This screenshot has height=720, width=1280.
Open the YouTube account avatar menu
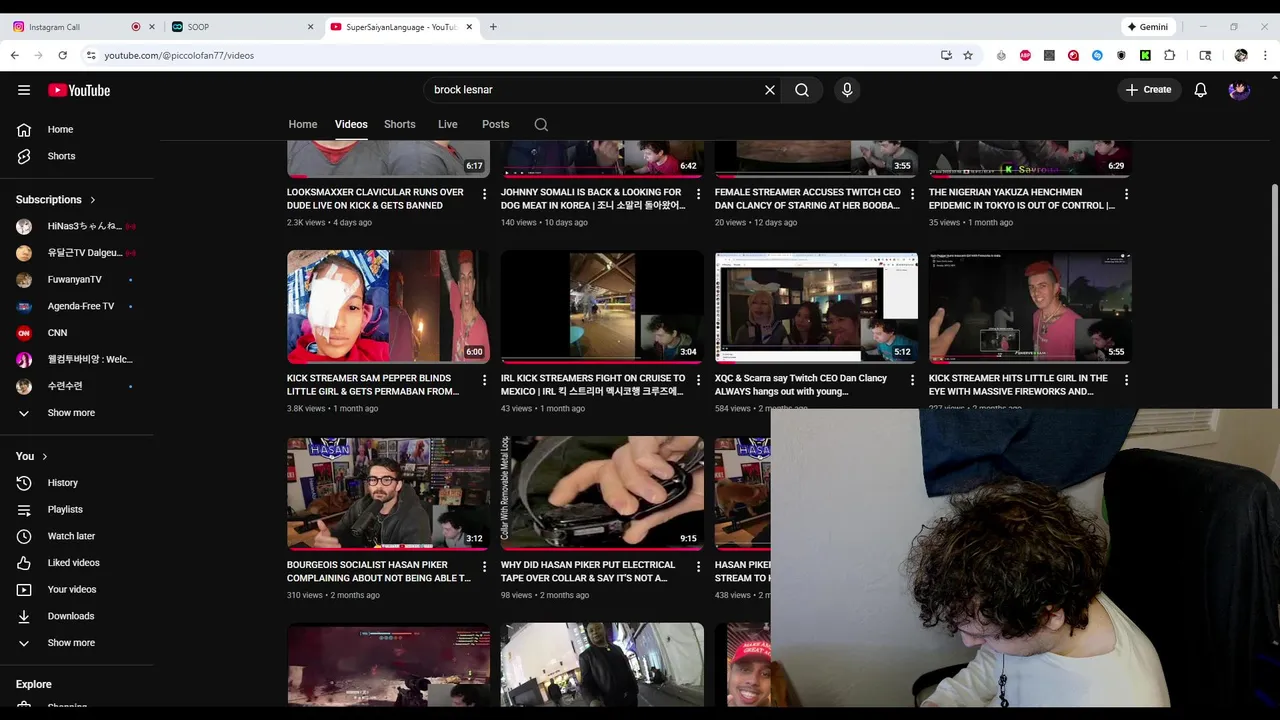[1239, 90]
